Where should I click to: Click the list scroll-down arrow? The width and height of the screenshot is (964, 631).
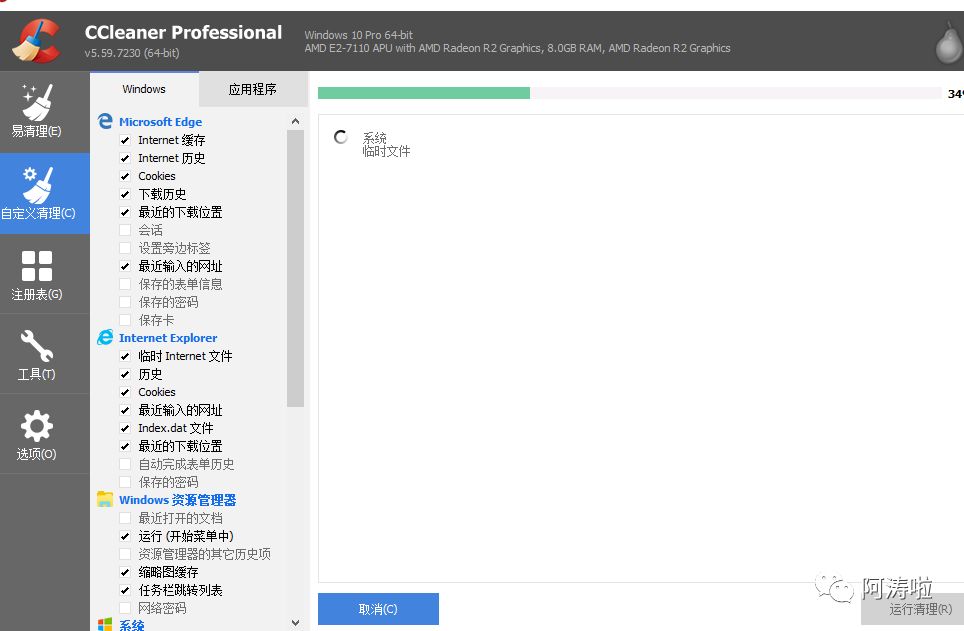coord(295,622)
